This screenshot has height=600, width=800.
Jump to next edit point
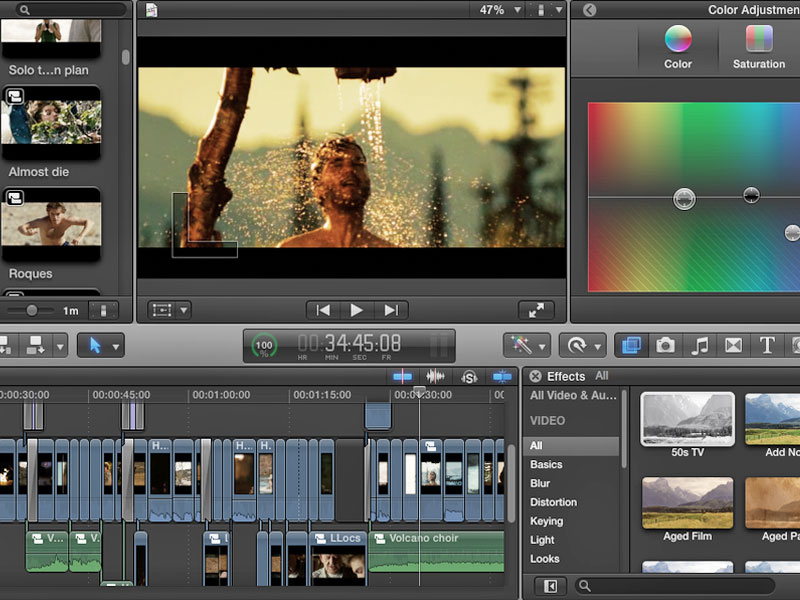pyautogui.click(x=391, y=310)
